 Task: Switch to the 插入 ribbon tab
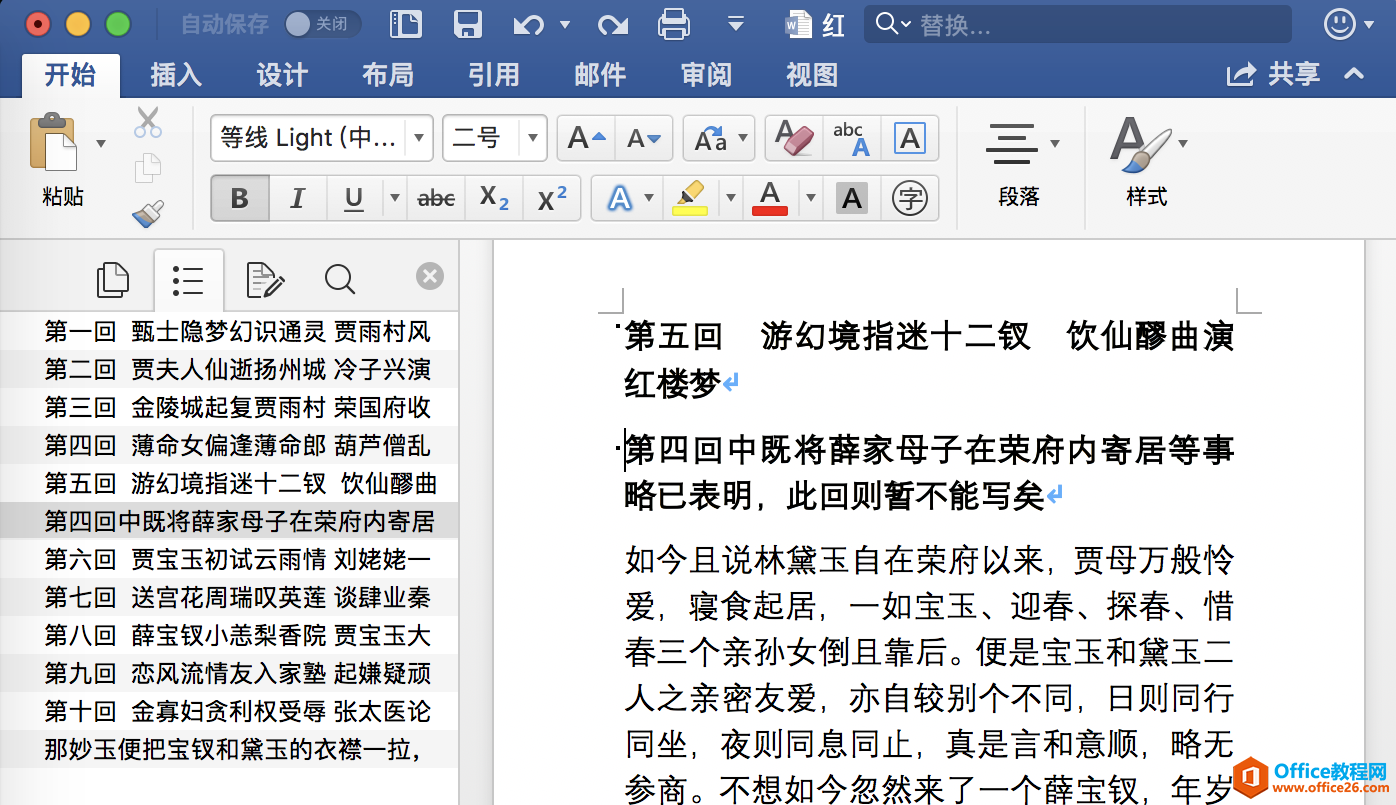click(x=176, y=75)
